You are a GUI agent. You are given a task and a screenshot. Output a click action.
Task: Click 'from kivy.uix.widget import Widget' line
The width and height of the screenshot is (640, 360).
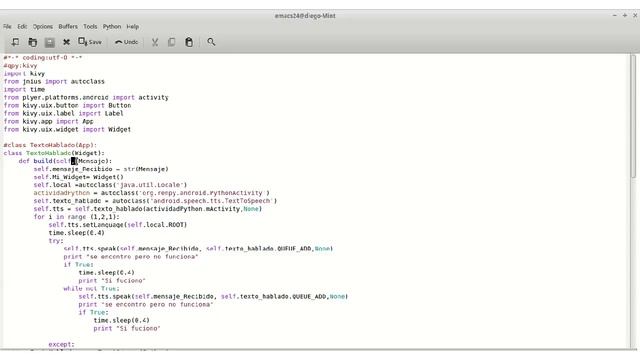coord(67,129)
